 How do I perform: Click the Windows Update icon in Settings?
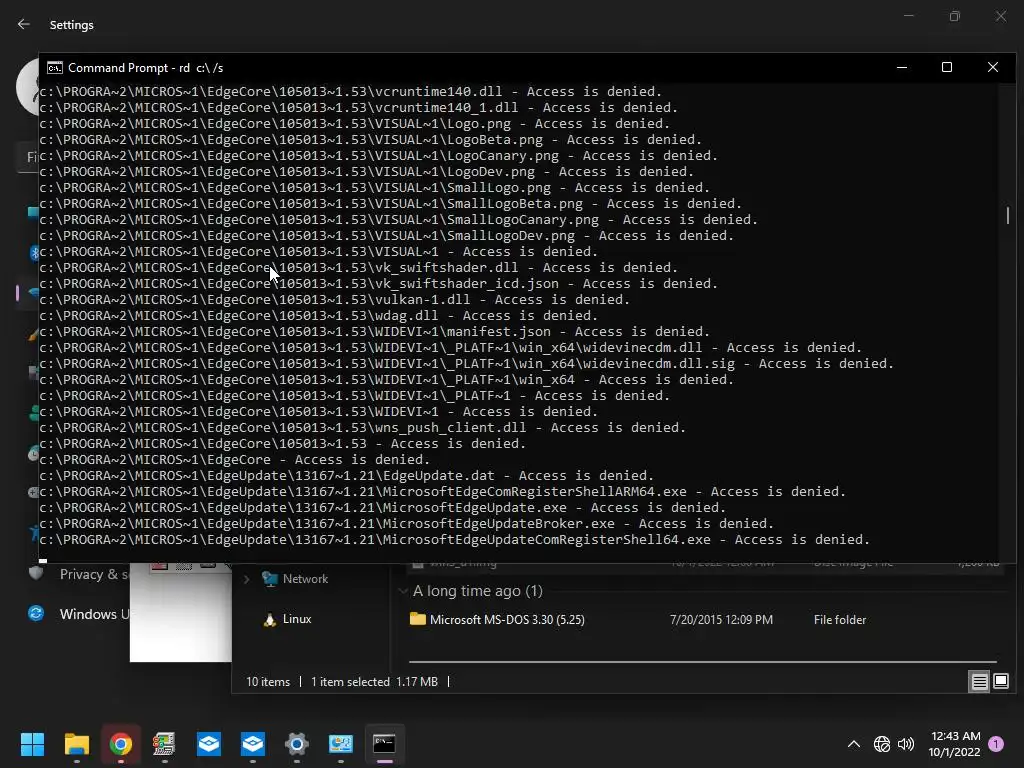(x=36, y=614)
